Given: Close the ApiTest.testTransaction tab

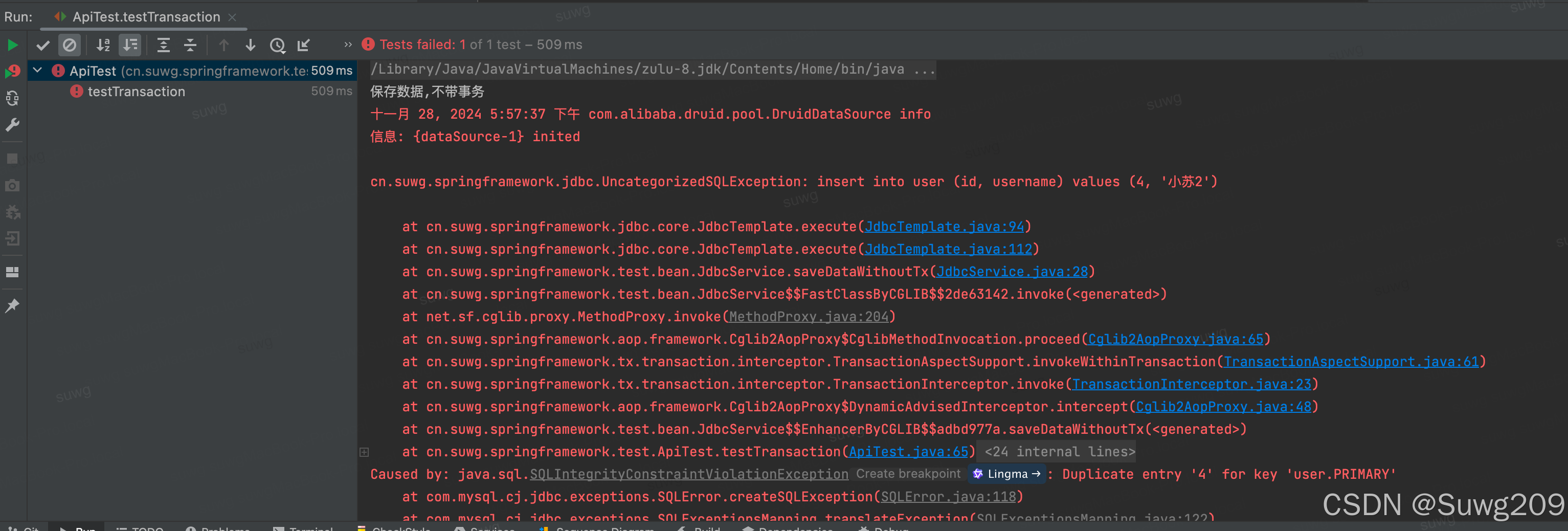Looking at the screenshot, I should pos(232,18).
